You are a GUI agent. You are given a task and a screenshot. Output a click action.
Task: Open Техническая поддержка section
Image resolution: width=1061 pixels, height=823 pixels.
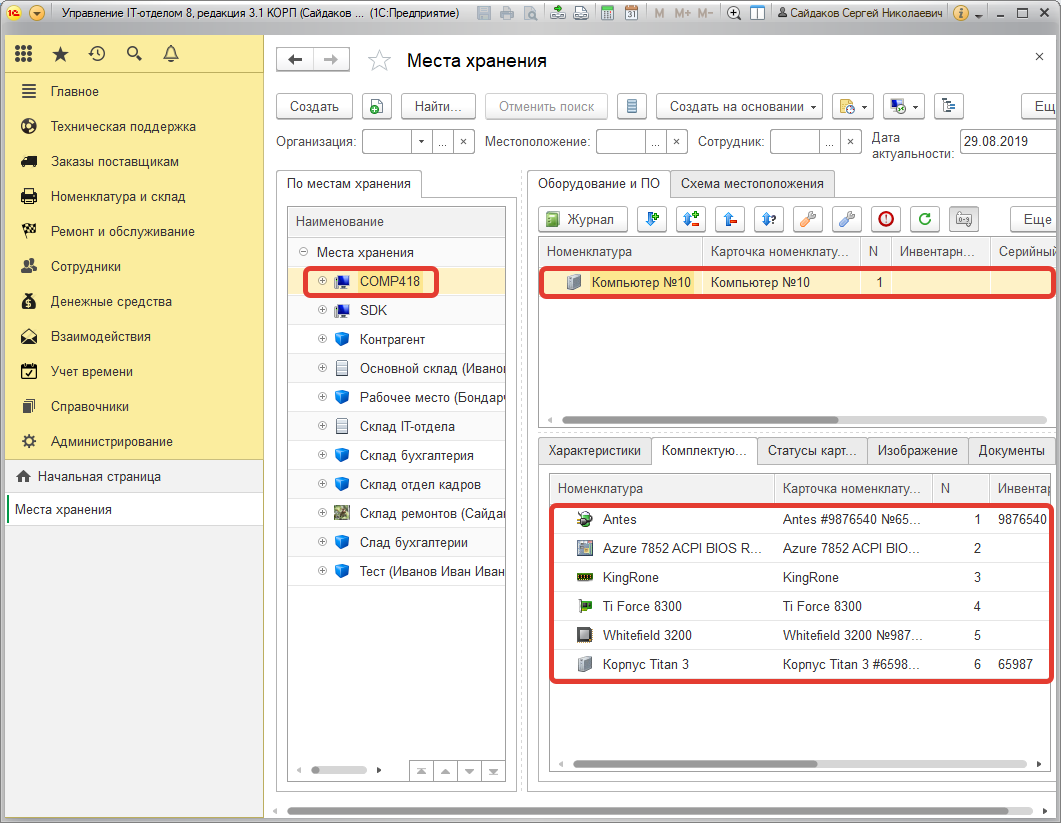tap(123, 127)
